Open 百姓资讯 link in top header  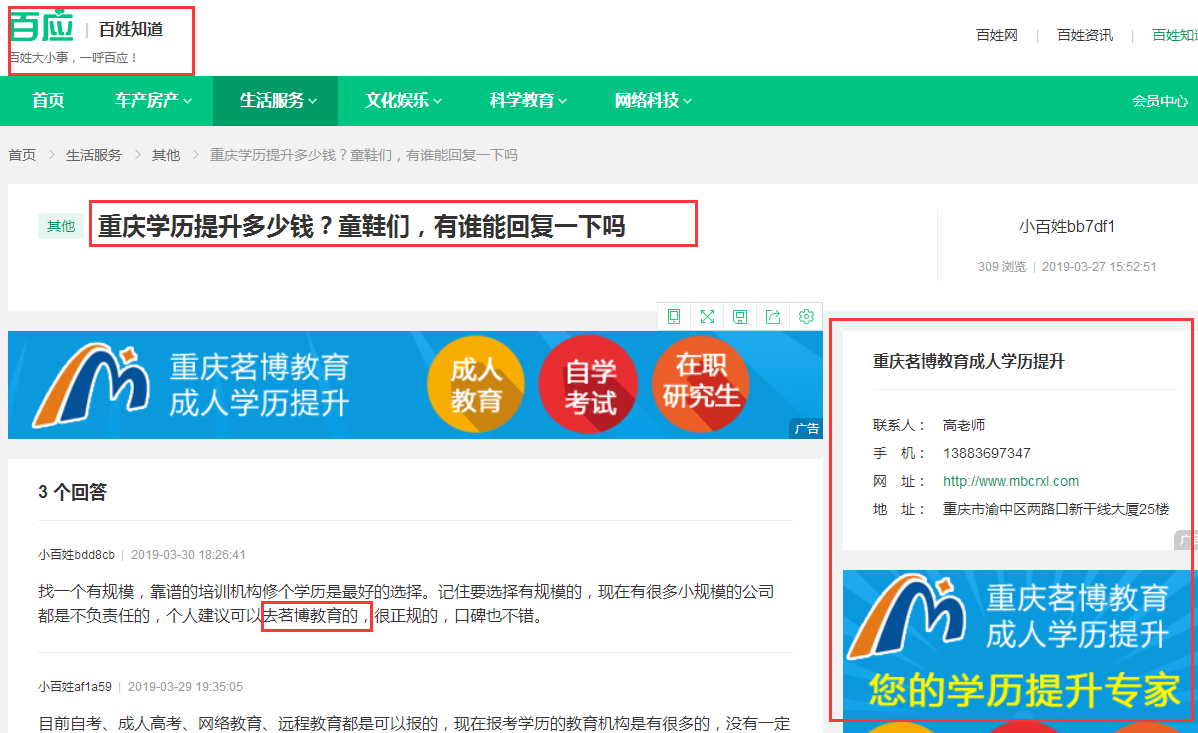coord(1085,35)
